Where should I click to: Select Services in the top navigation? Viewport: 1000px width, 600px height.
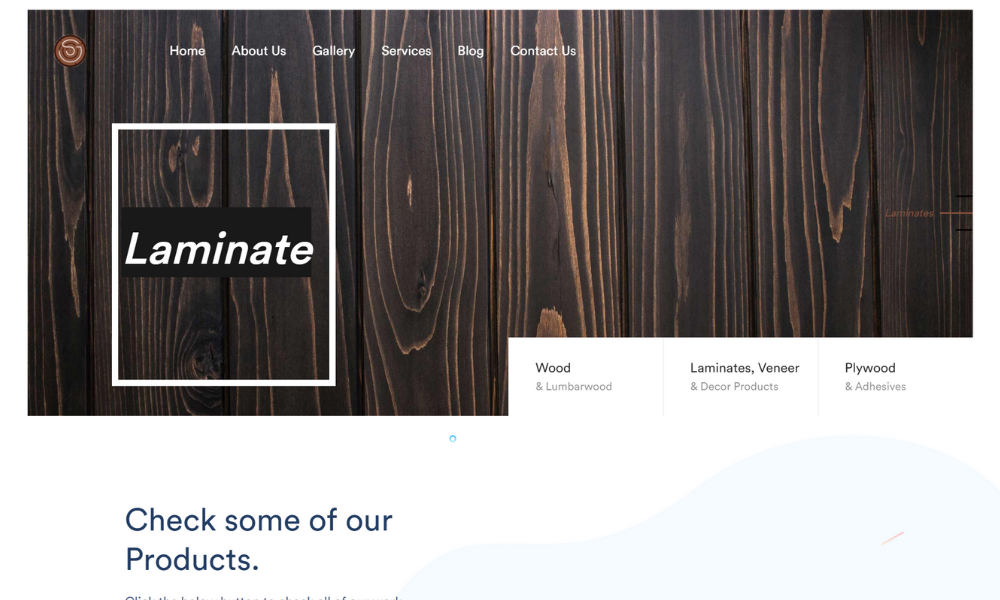(406, 51)
